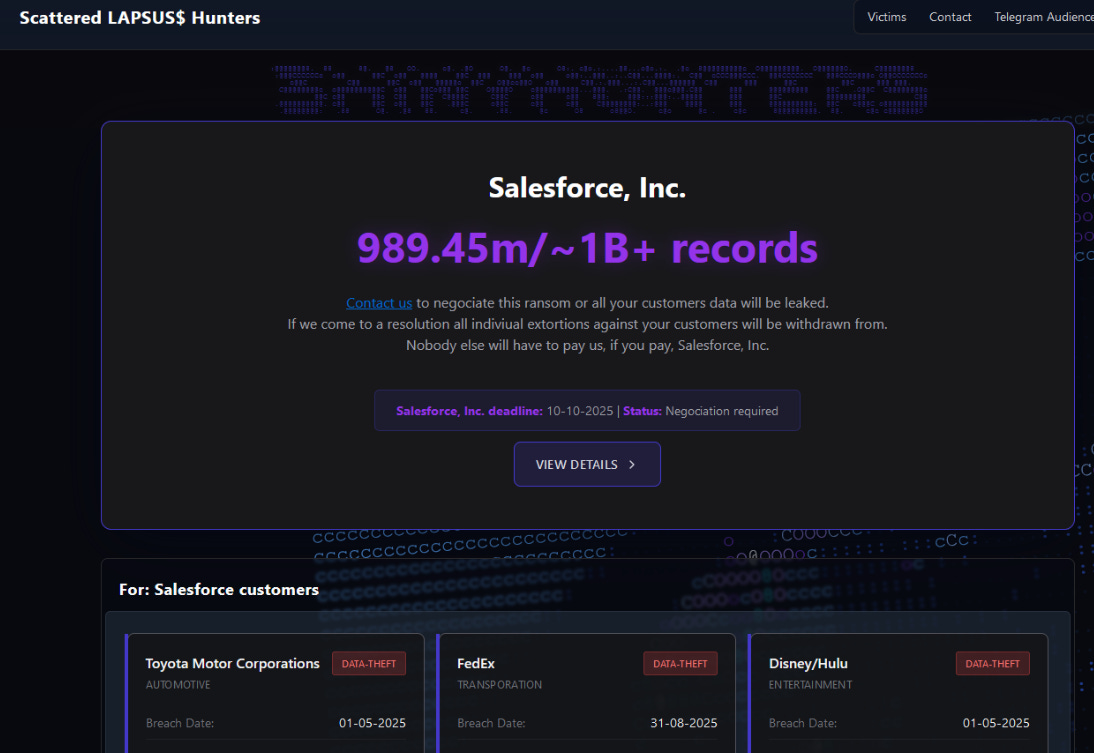Click the 'Salesforce, Inc.' heading
Viewport: 1094px width, 753px height.
point(587,188)
